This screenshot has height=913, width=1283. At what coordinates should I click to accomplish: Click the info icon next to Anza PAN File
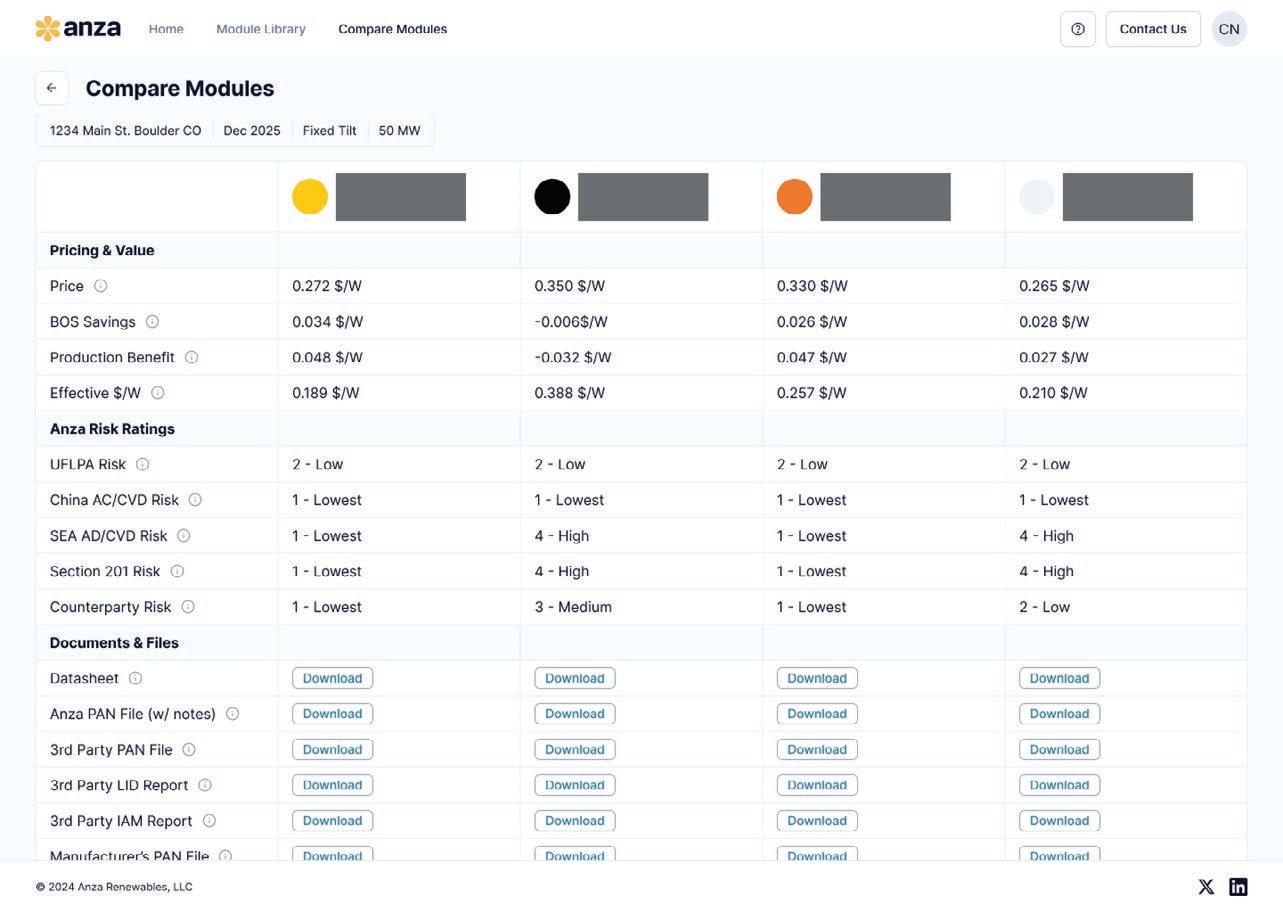click(232, 714)
